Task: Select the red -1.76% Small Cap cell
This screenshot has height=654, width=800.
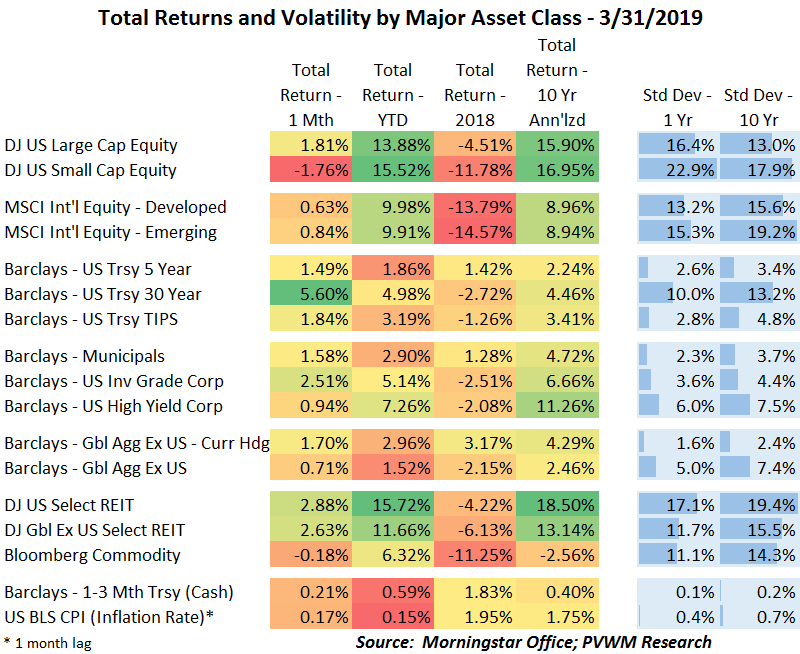Action: click(x=311, y=170)
